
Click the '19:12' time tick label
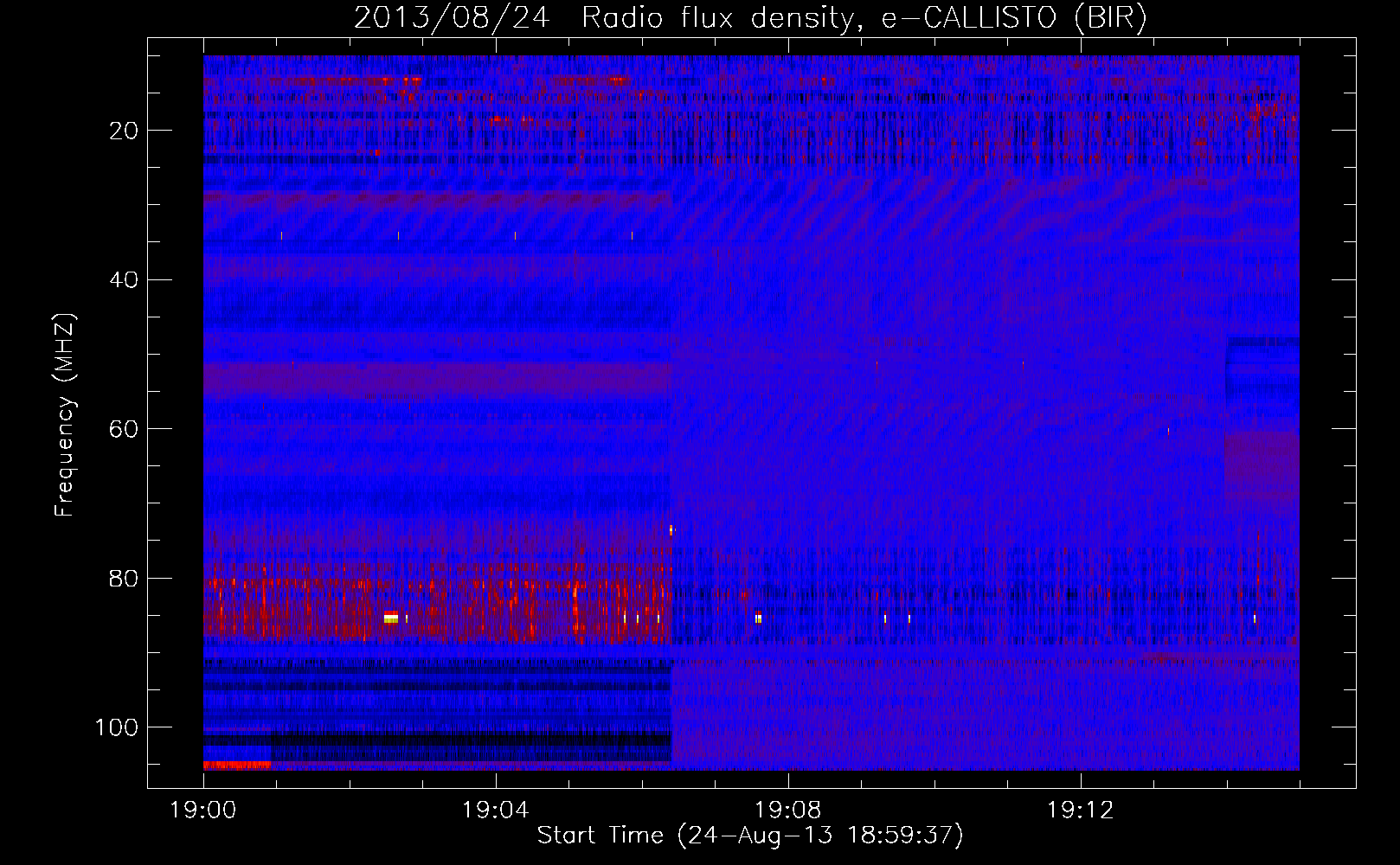pos(1080,811)
